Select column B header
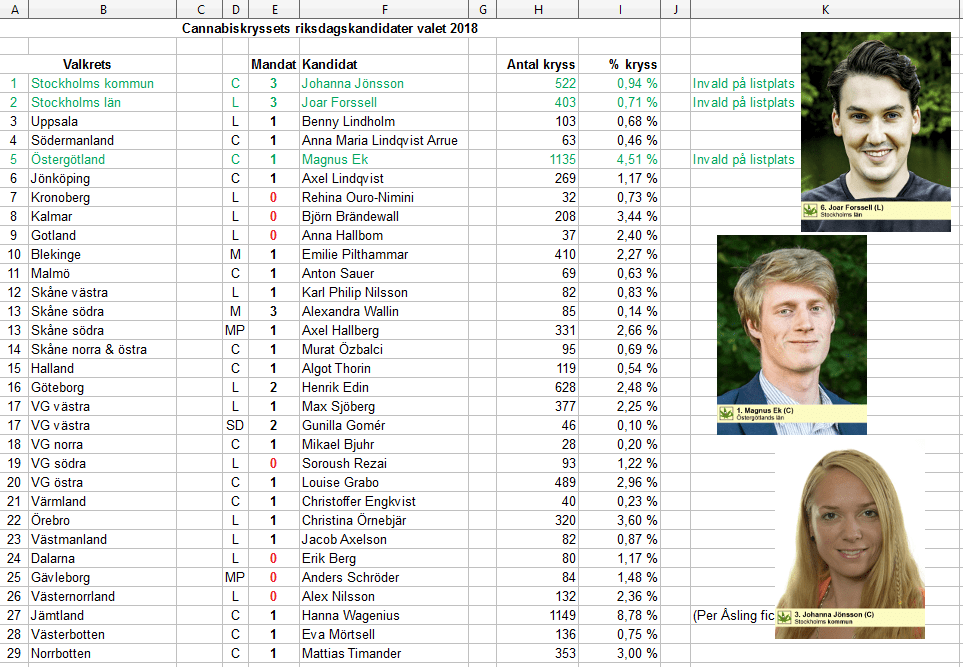This screenshot has width=963, height=667. coord(103,9)
